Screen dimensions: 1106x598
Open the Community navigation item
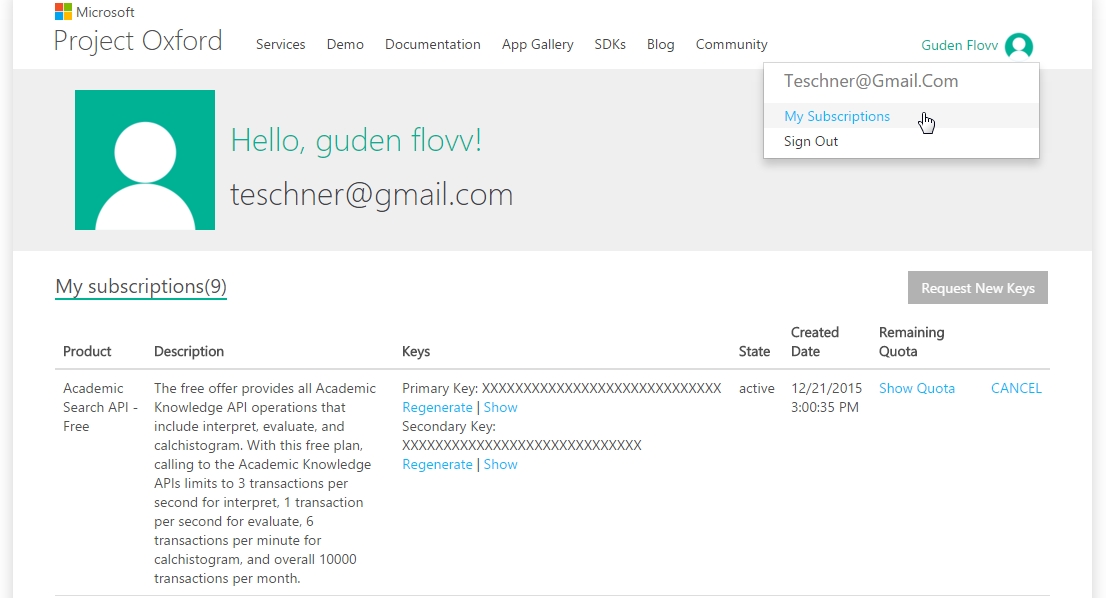731,44
